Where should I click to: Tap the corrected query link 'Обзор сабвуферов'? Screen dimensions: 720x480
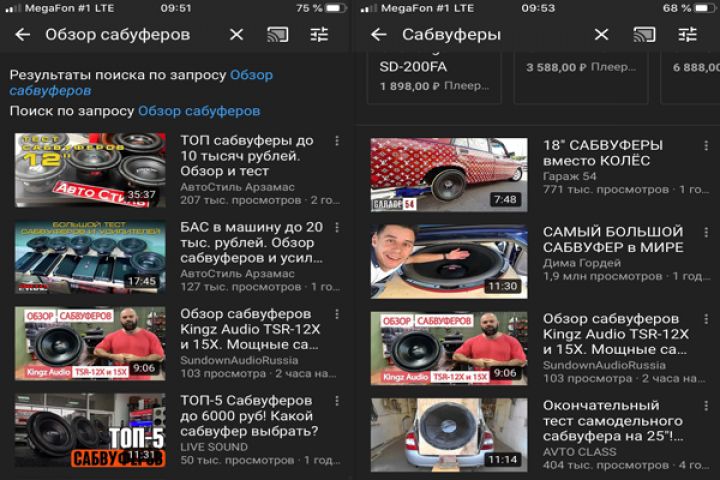pos(141,83)
